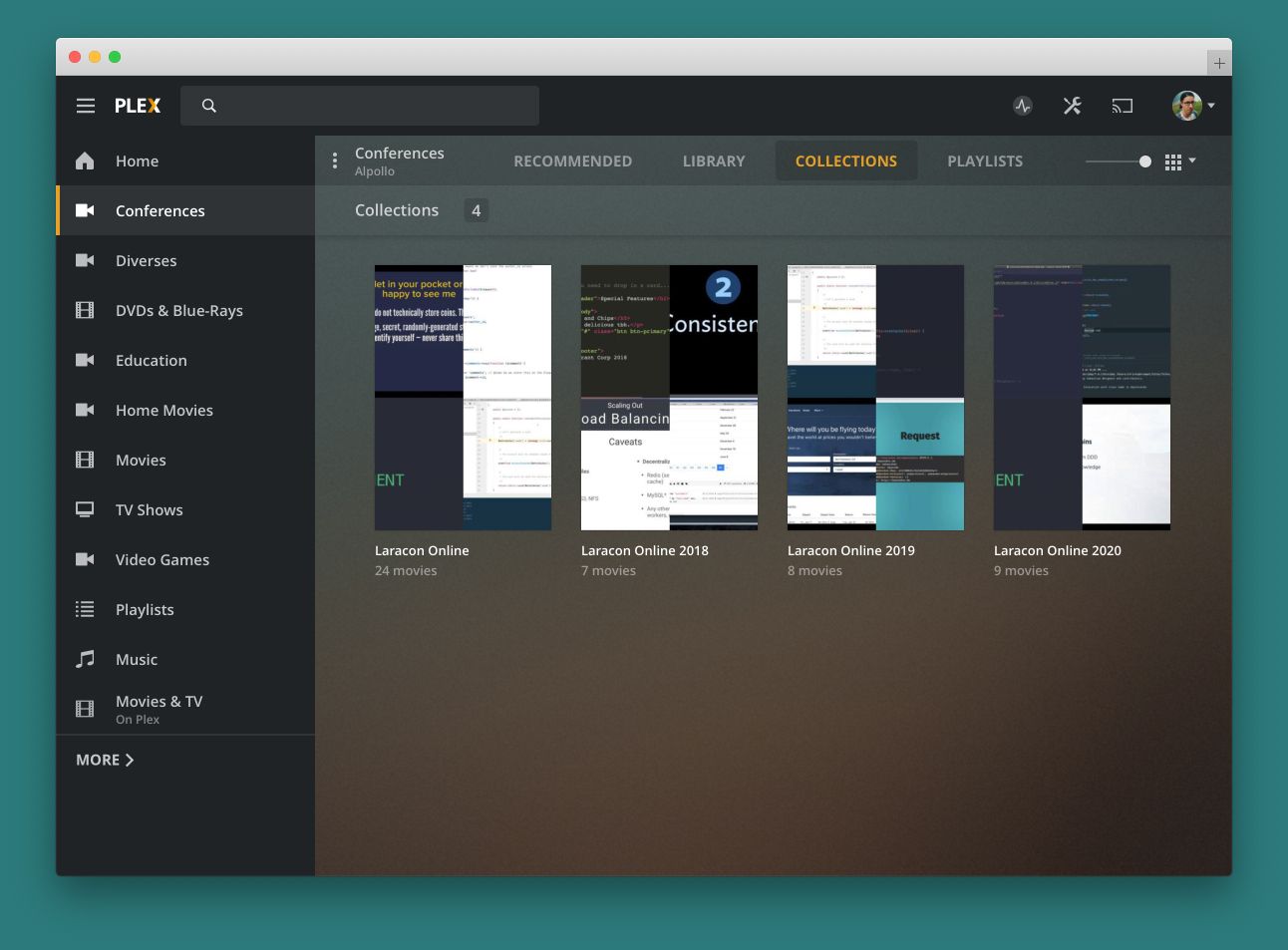
Task: Open the Laracon Online 2018 collection
Action: [669, 397]
